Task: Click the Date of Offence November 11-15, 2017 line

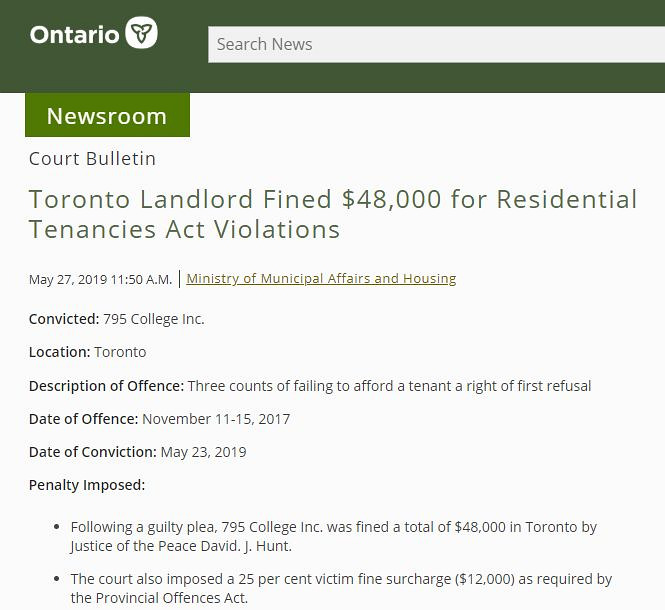Action: [x=159, y=419]
